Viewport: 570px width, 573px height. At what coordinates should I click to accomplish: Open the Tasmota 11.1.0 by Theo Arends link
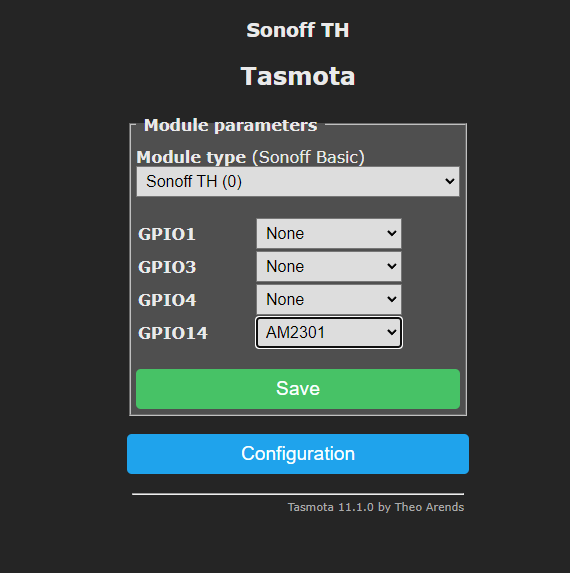376,507
